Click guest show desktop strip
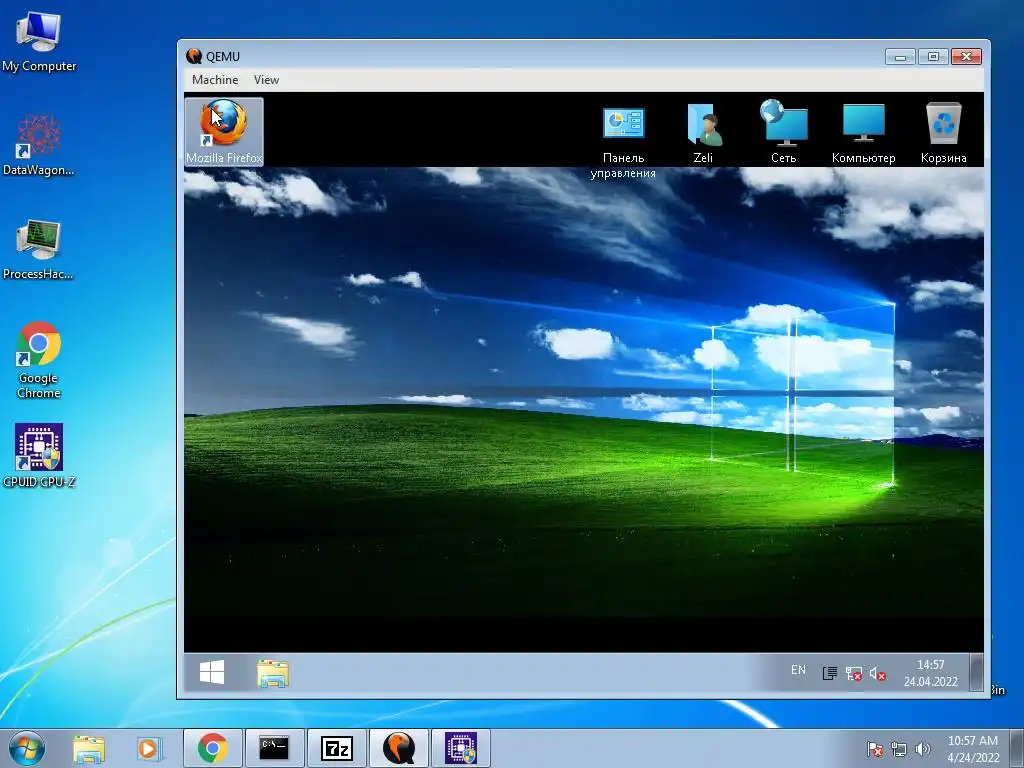The image size is (1024, 768). click(x=976, y=673)
